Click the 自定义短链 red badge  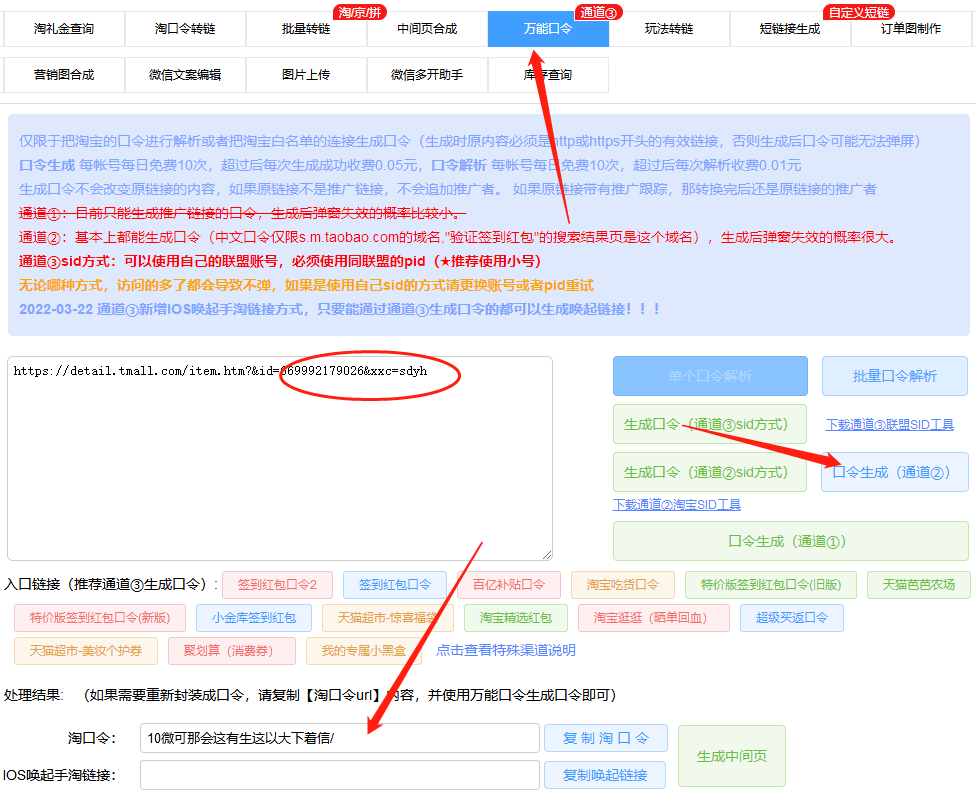point(858,12)
